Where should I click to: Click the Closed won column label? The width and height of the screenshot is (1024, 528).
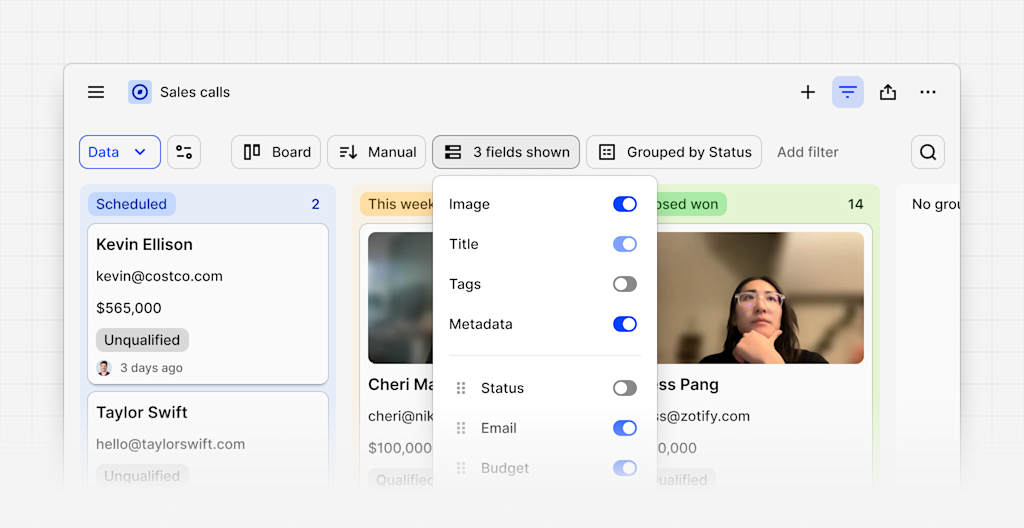(692, 204)
